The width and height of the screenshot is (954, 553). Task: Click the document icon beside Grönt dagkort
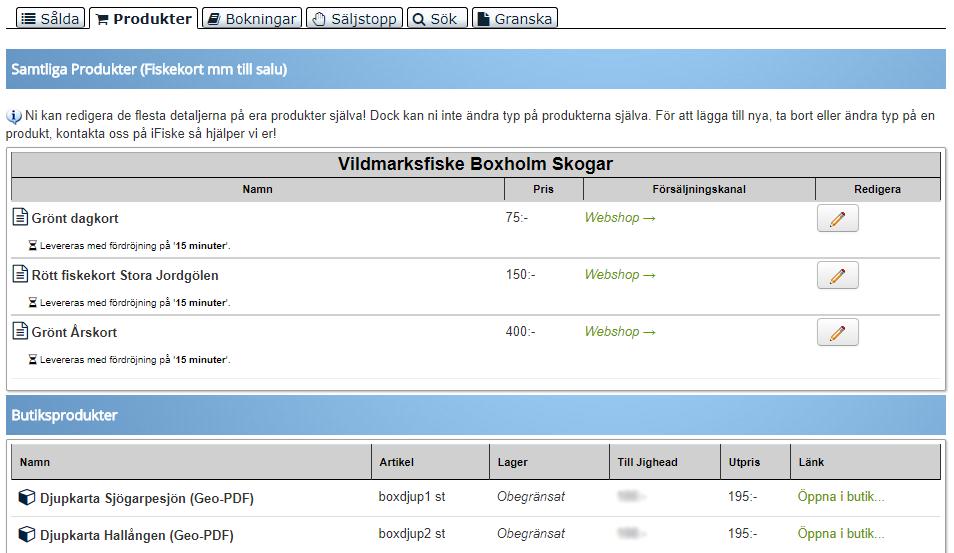(21, 217)
